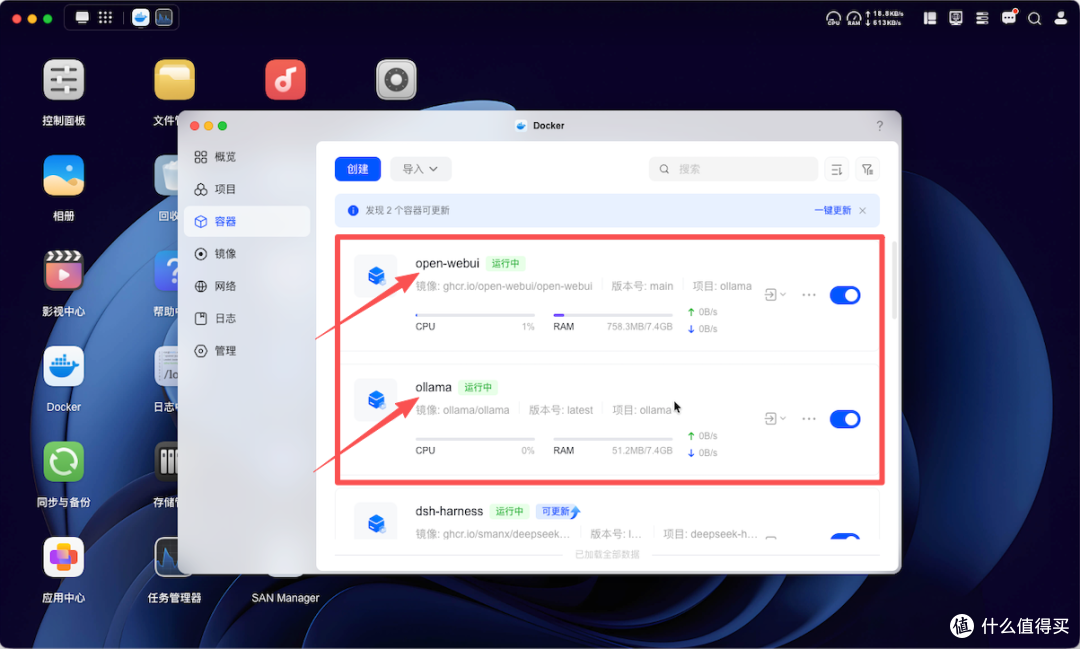Open terminal access dropdown for open-webui
The image size is (1080, 649).
click(x=775, y=295)
